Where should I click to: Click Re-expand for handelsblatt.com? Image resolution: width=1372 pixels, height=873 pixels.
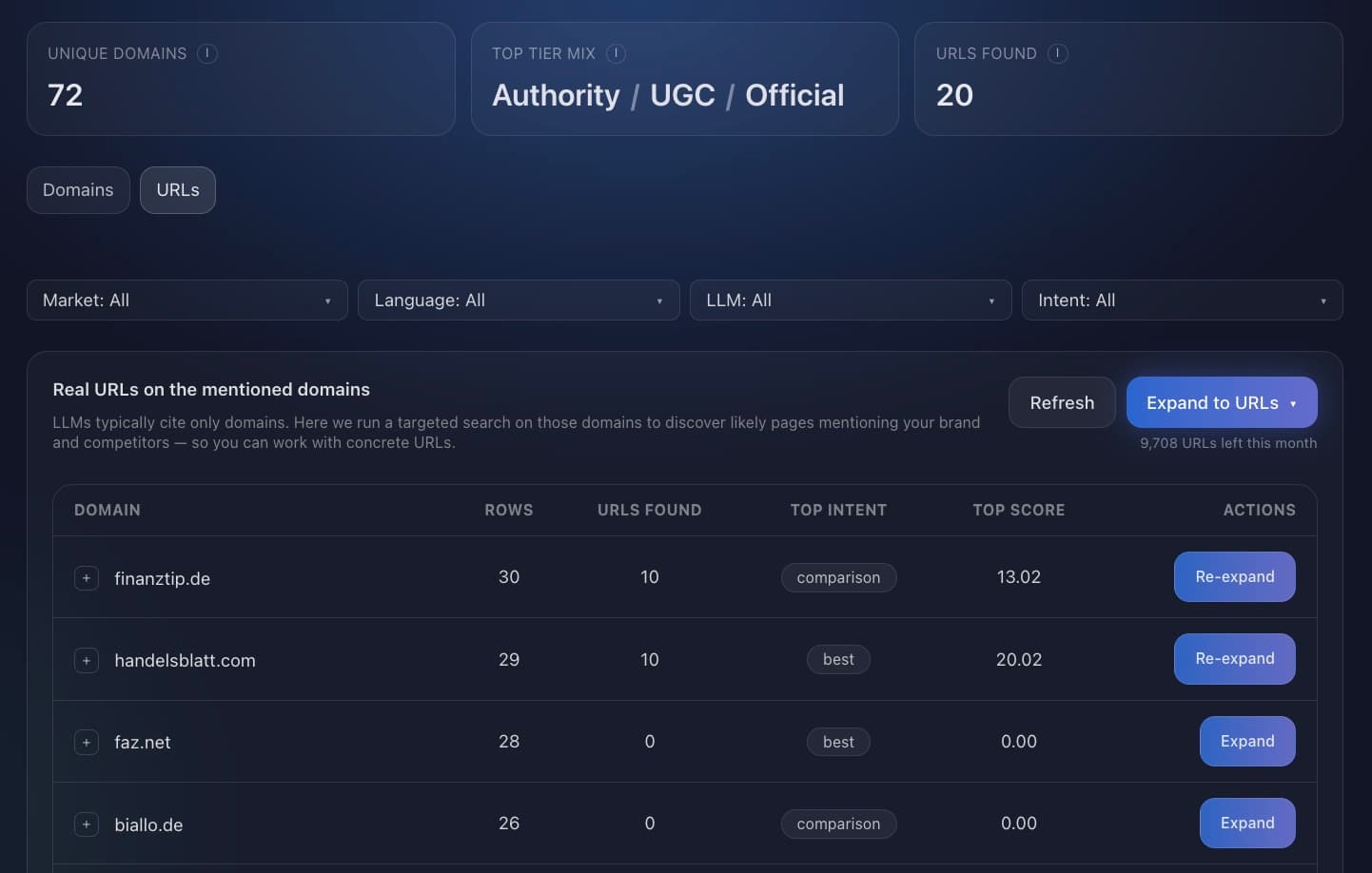1235,659
